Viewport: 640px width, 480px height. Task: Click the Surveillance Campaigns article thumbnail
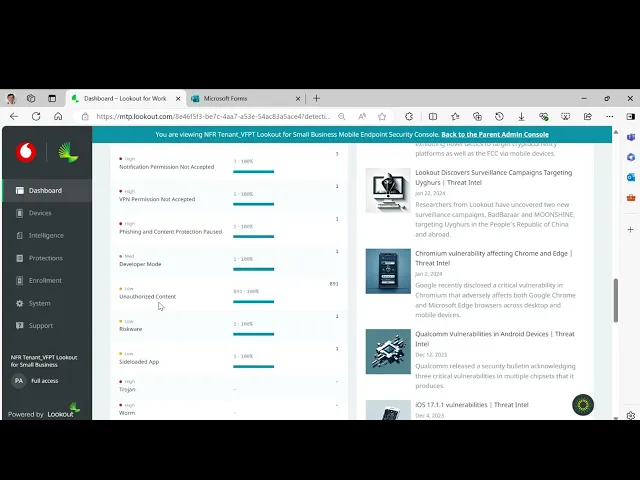tap(388, 190)
